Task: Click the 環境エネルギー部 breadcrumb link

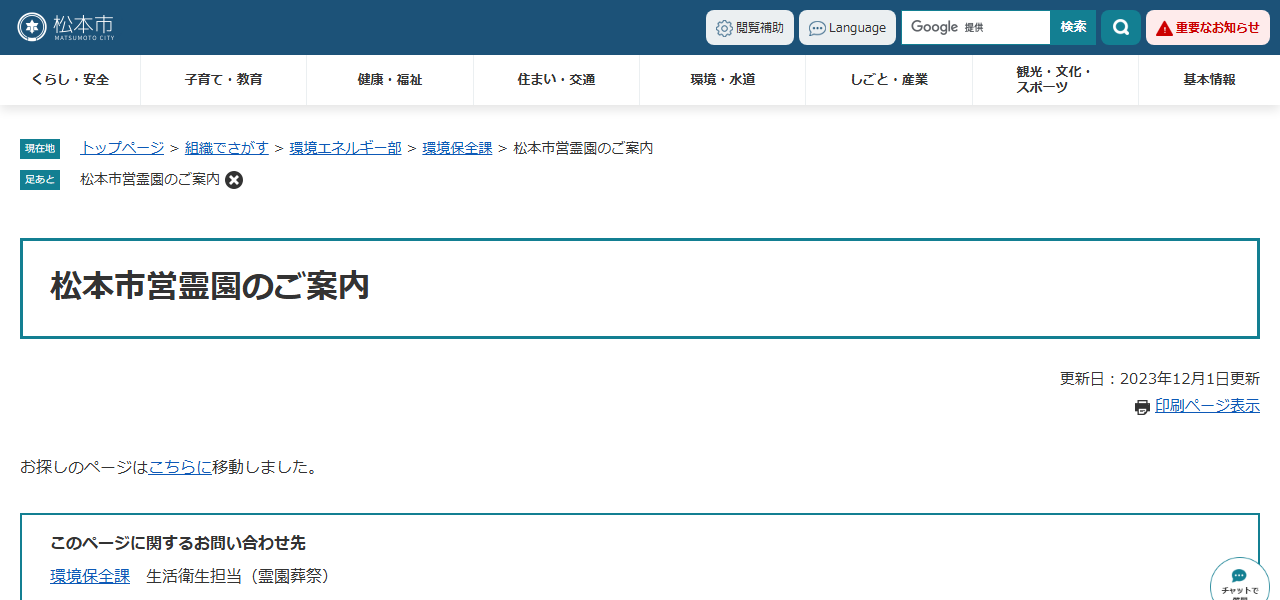Action: (345, 147)
